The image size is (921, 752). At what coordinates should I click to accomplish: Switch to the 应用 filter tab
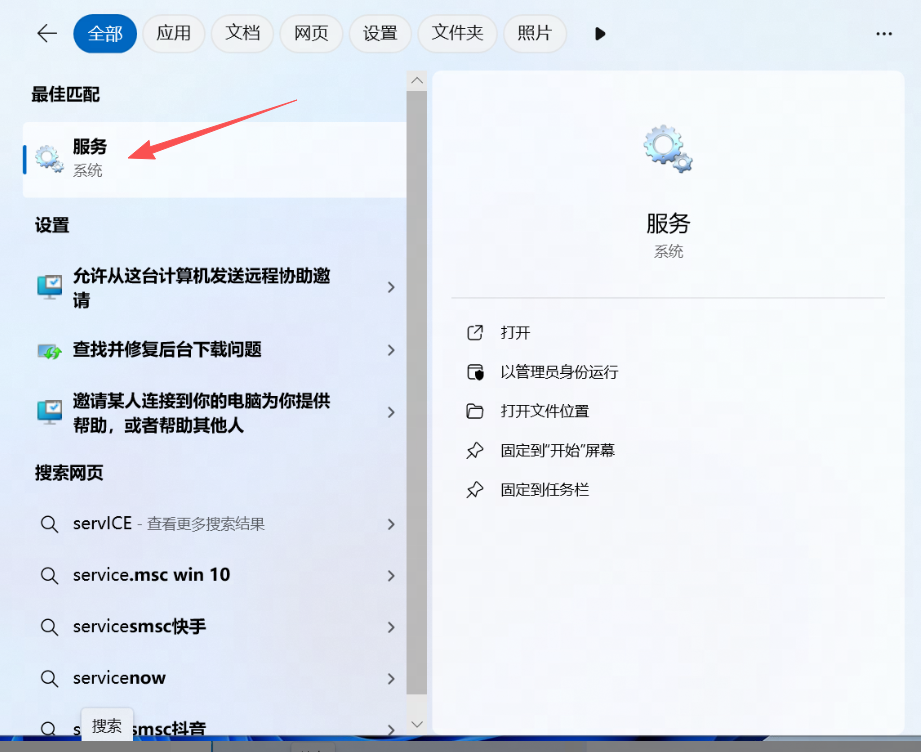(x=173, y=33)
